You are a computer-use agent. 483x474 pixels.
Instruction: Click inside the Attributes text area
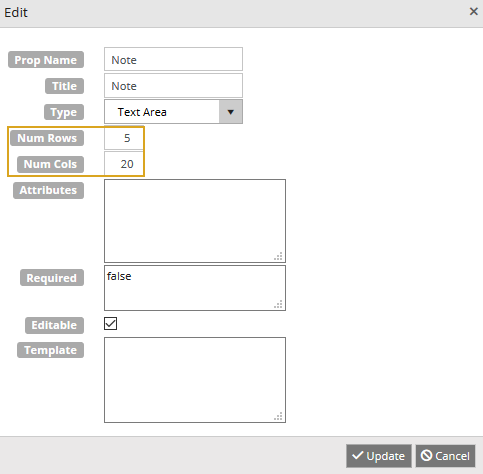195,221
